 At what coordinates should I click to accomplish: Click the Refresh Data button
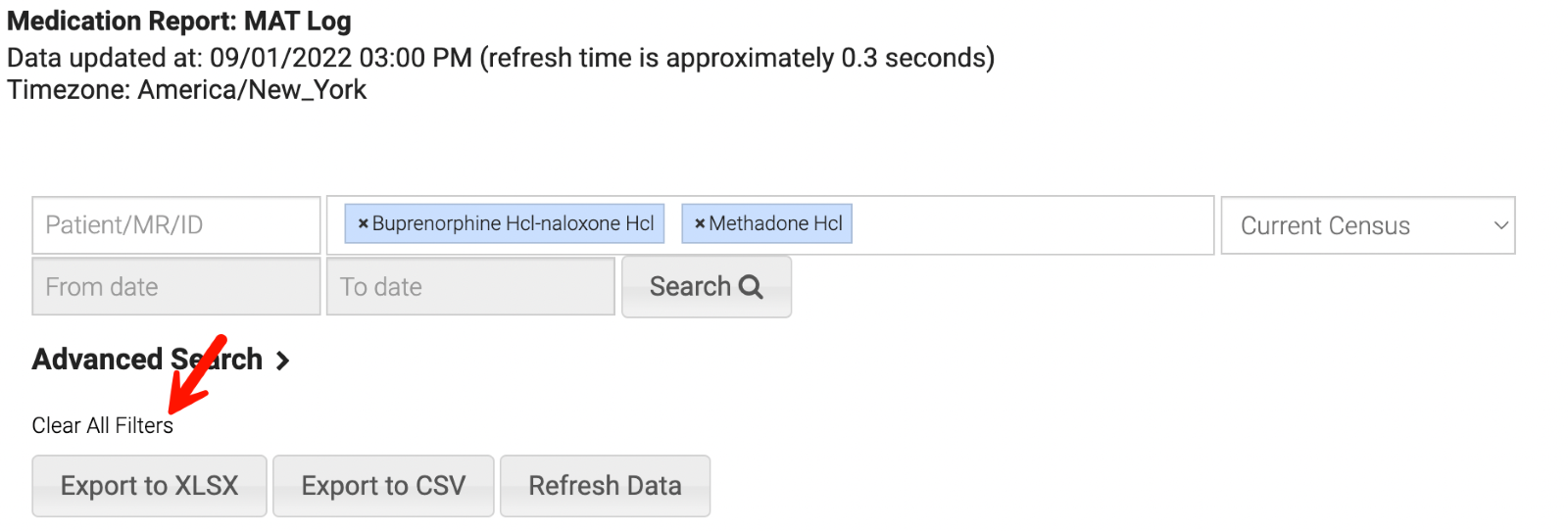605,486
